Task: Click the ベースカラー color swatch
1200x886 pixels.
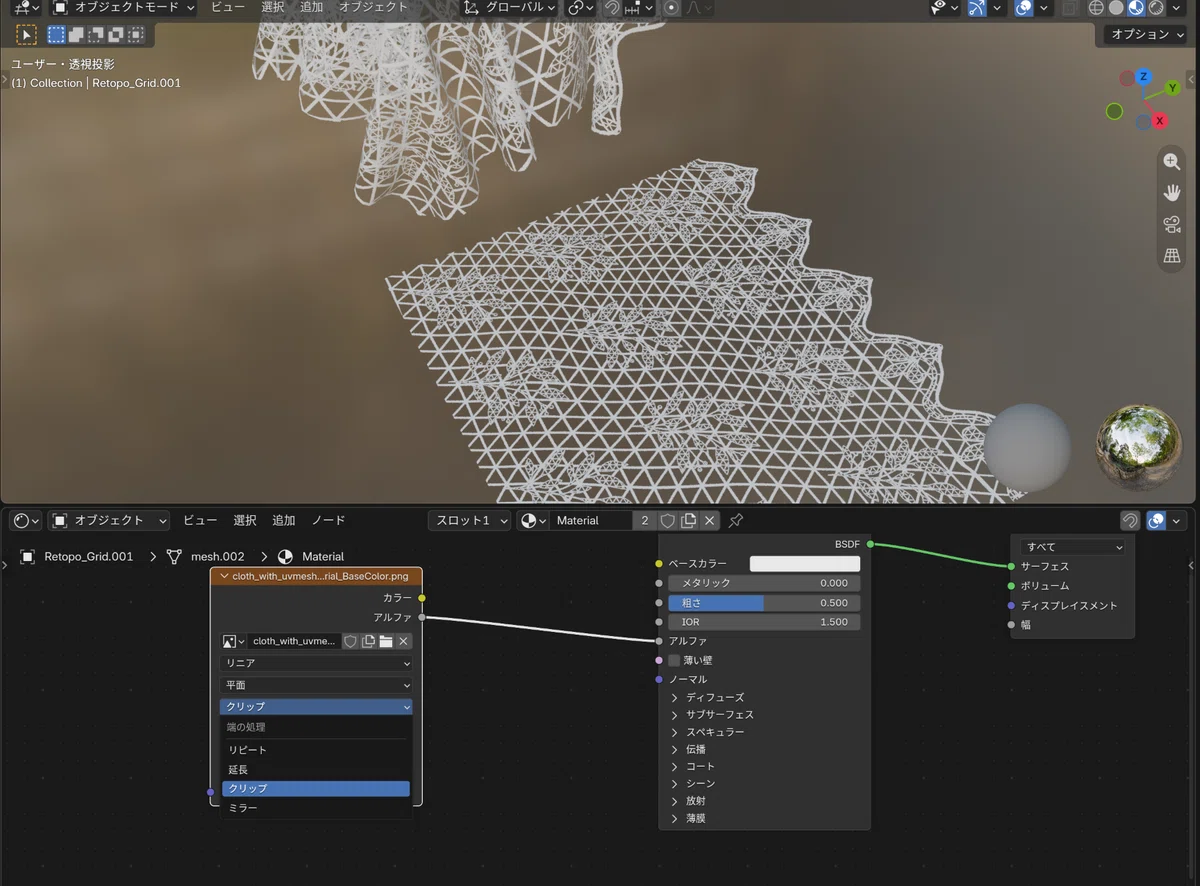Action: tap(805, 564)
